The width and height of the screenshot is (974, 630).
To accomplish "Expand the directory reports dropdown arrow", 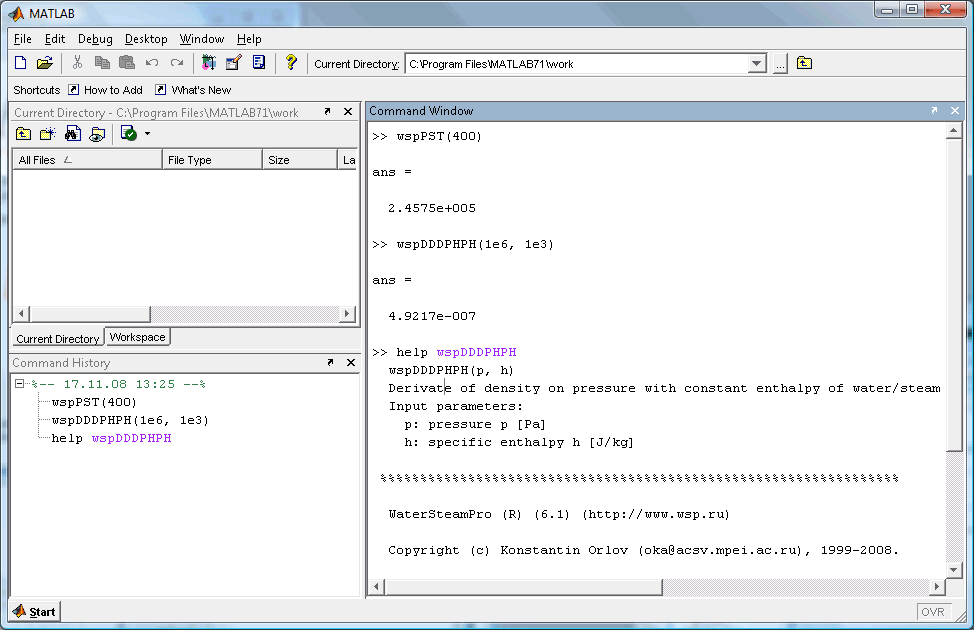I will (147, 134).
